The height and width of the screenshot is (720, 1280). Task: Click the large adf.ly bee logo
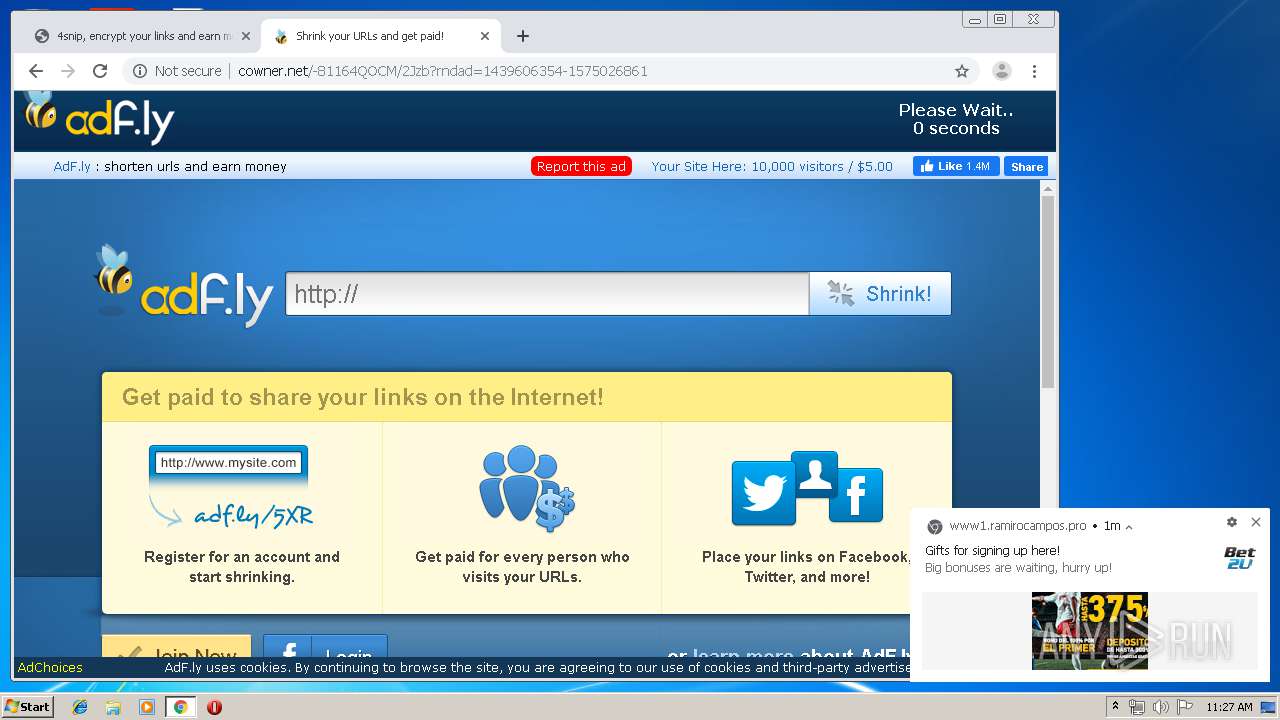click(x=183, y=286)
